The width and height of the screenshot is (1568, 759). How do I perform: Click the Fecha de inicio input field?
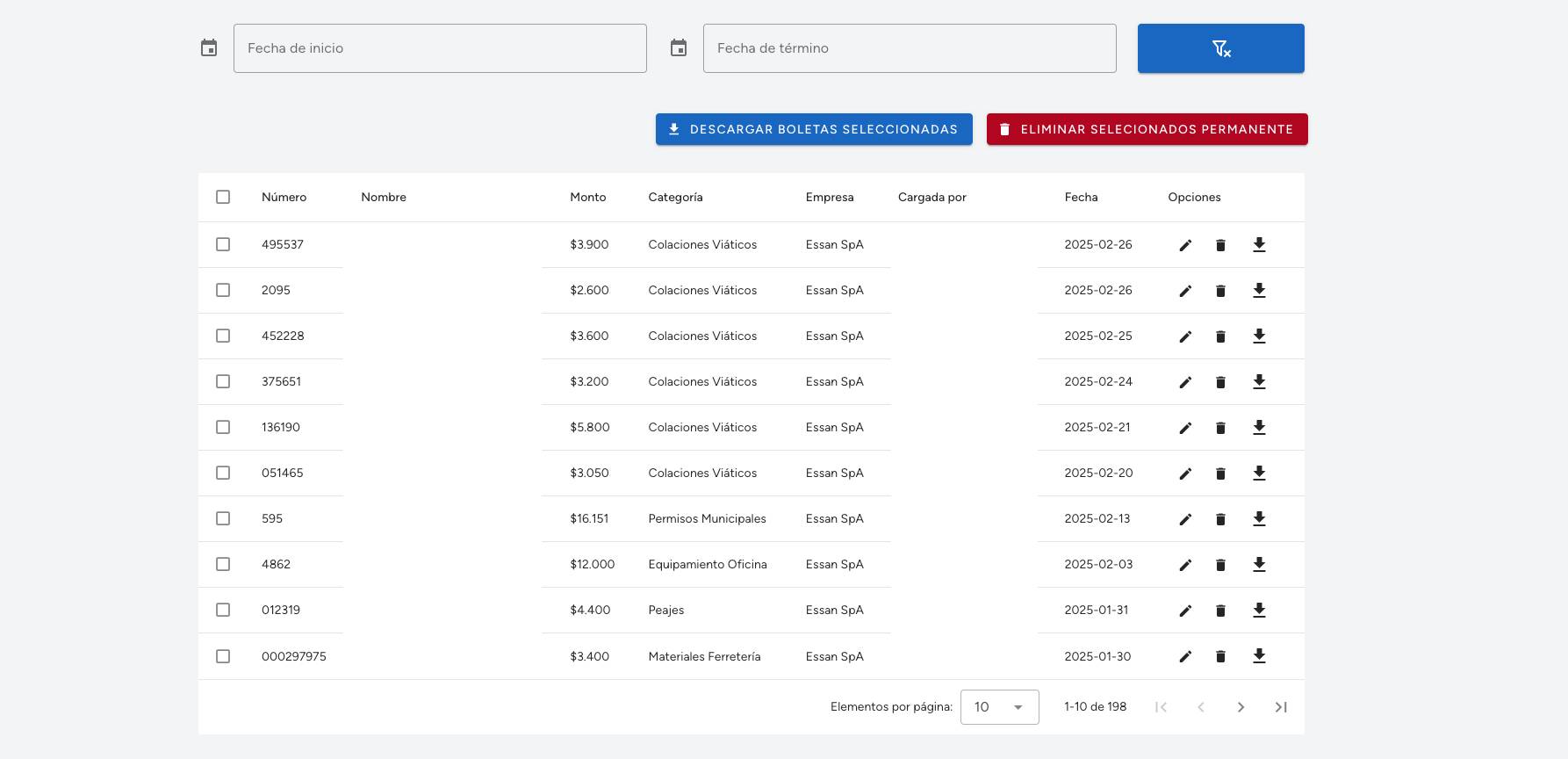click(x=440, y=48)
